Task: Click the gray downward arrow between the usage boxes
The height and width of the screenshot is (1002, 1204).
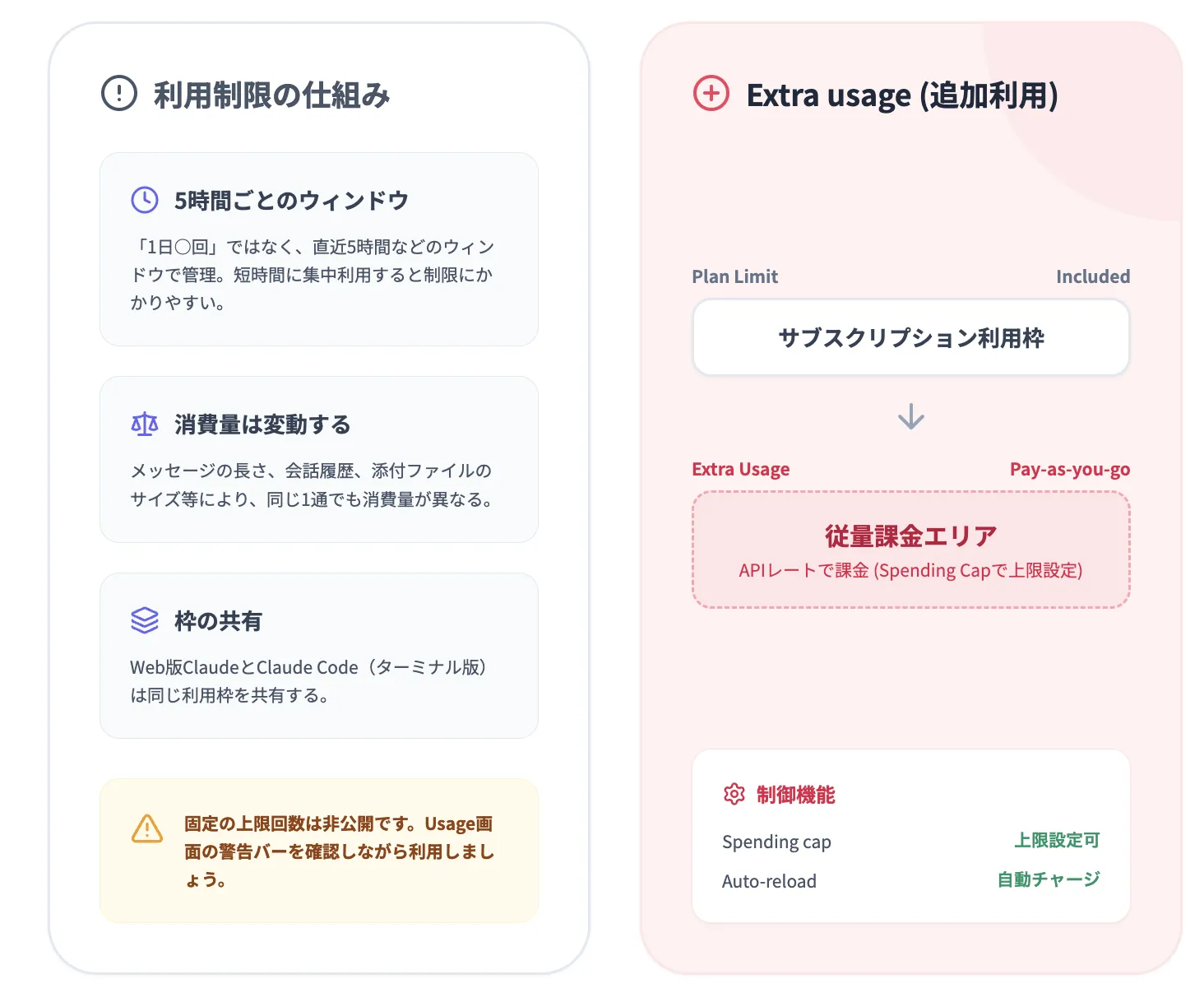Action: point(910,416)
